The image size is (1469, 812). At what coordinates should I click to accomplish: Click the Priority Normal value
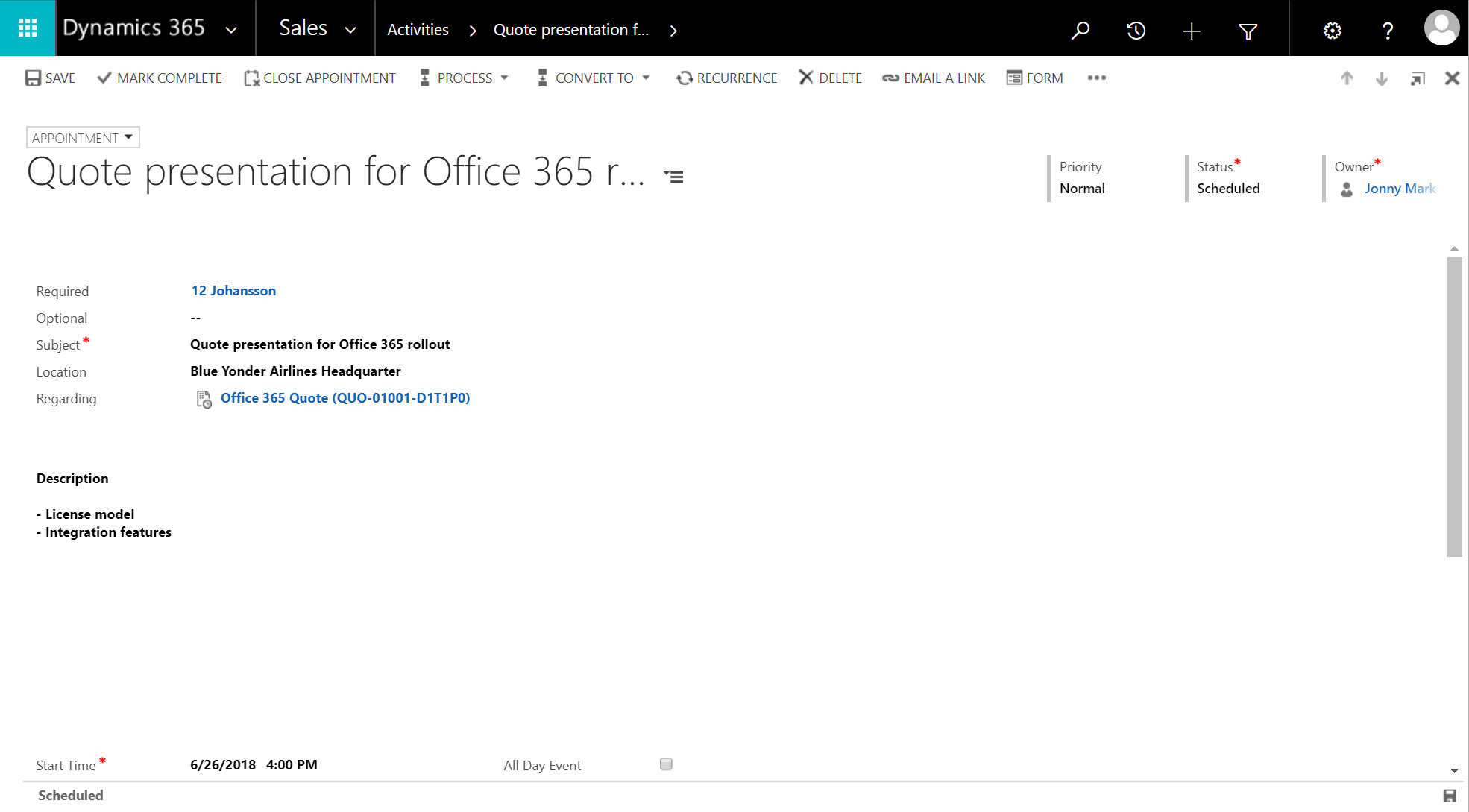[x=1082, y=189]
